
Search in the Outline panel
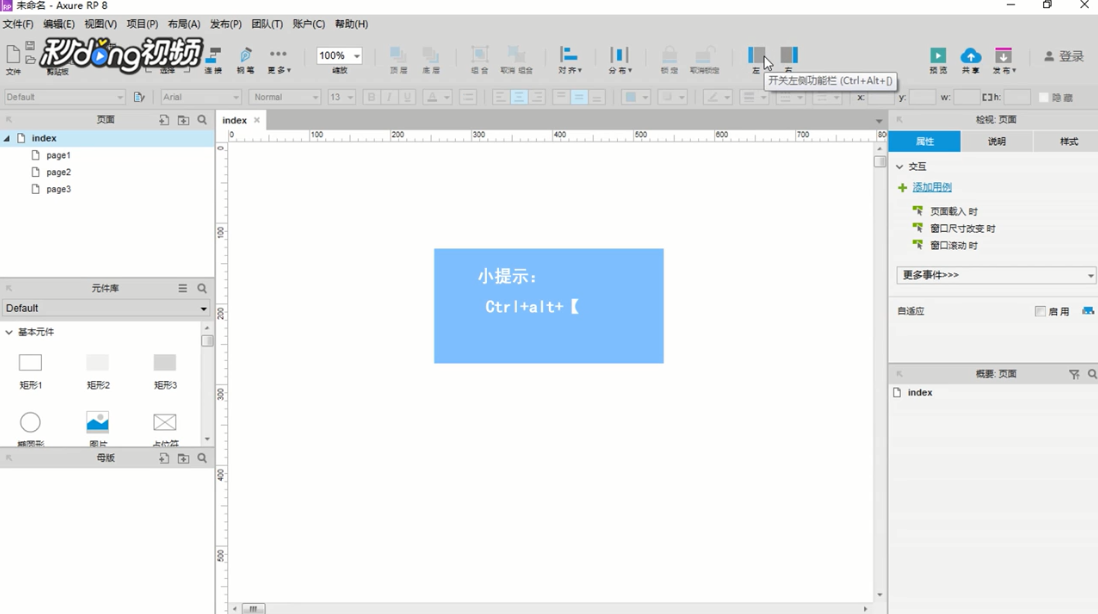(x=1092, y=375)
